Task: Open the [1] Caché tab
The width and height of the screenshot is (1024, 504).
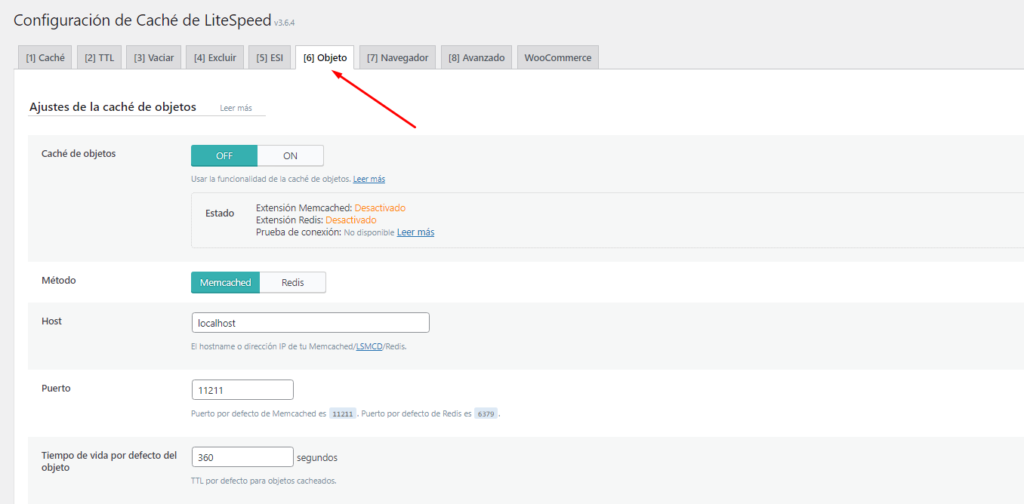Action: [x=45, y=57]
